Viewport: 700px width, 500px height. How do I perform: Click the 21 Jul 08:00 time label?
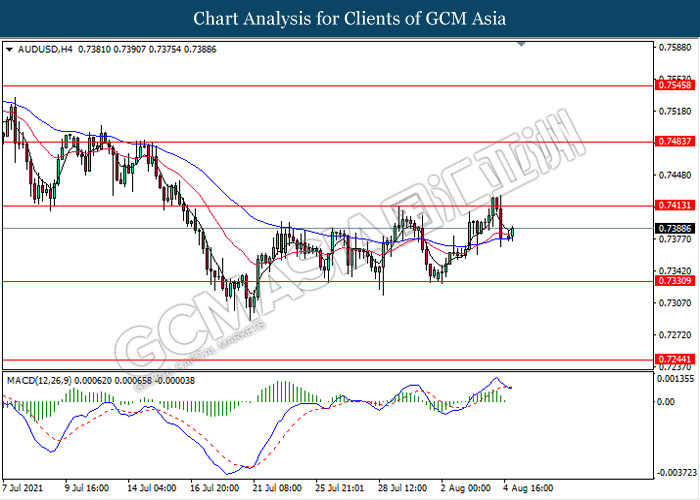click(278, 488)
